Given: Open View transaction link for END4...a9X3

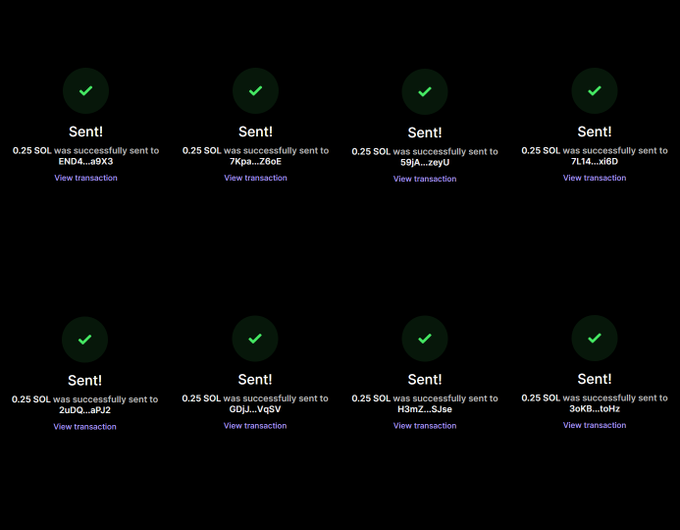Looking at the screenshot, I should coord(86,178).
